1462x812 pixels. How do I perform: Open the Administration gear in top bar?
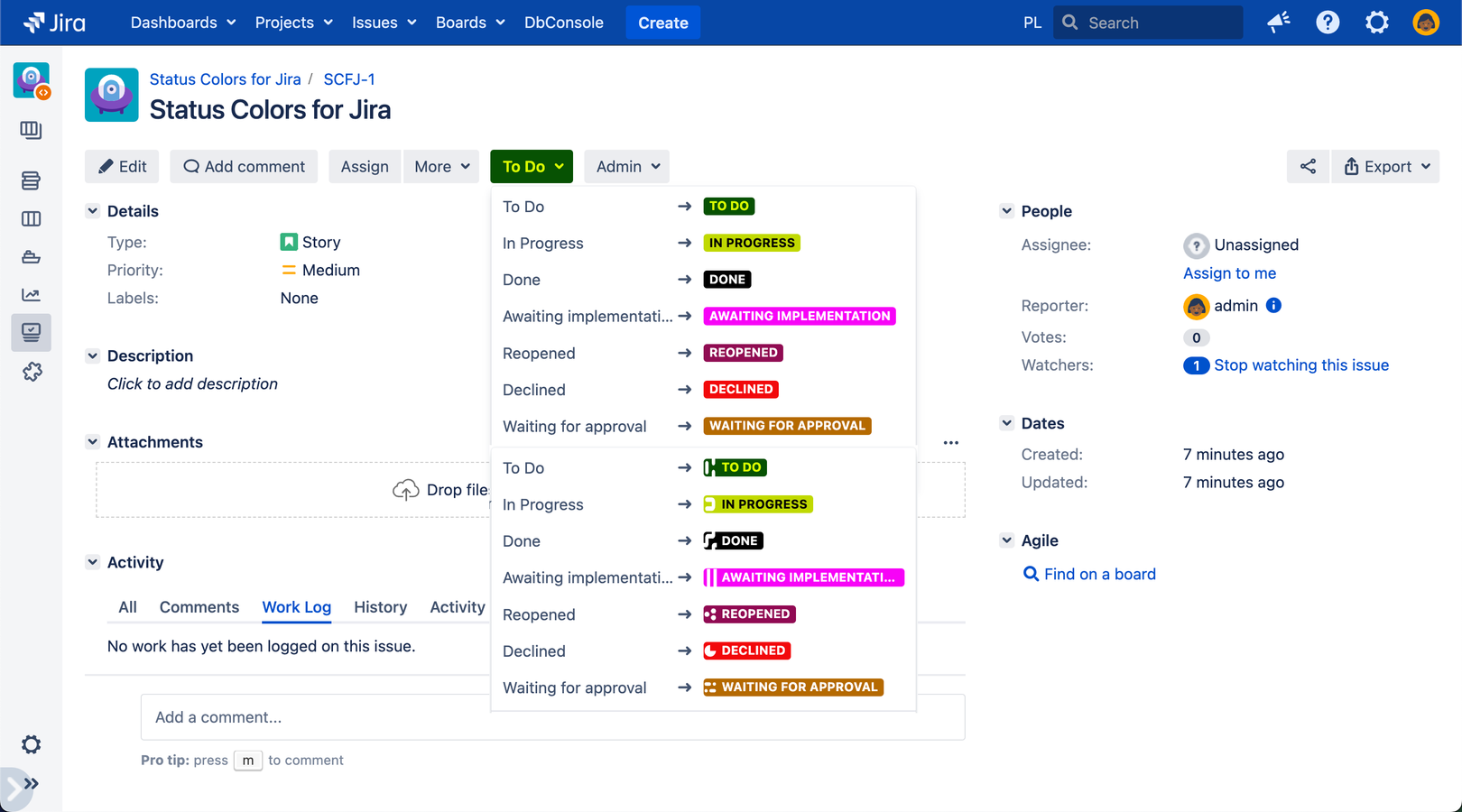tap(1376, 23)
